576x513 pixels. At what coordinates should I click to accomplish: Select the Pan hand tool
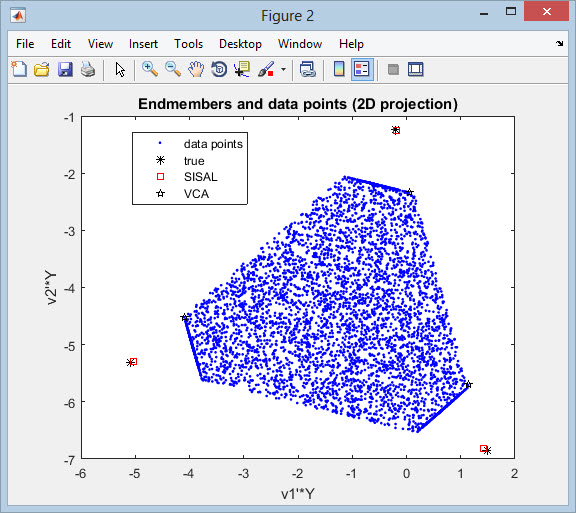click(x=196, y=69)
